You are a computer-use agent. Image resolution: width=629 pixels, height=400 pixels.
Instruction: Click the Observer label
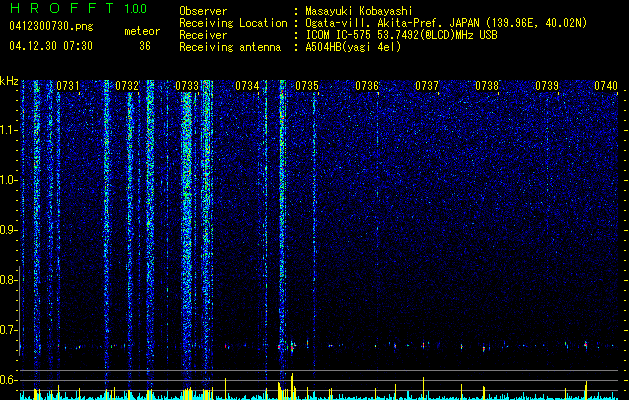(203, 11)
